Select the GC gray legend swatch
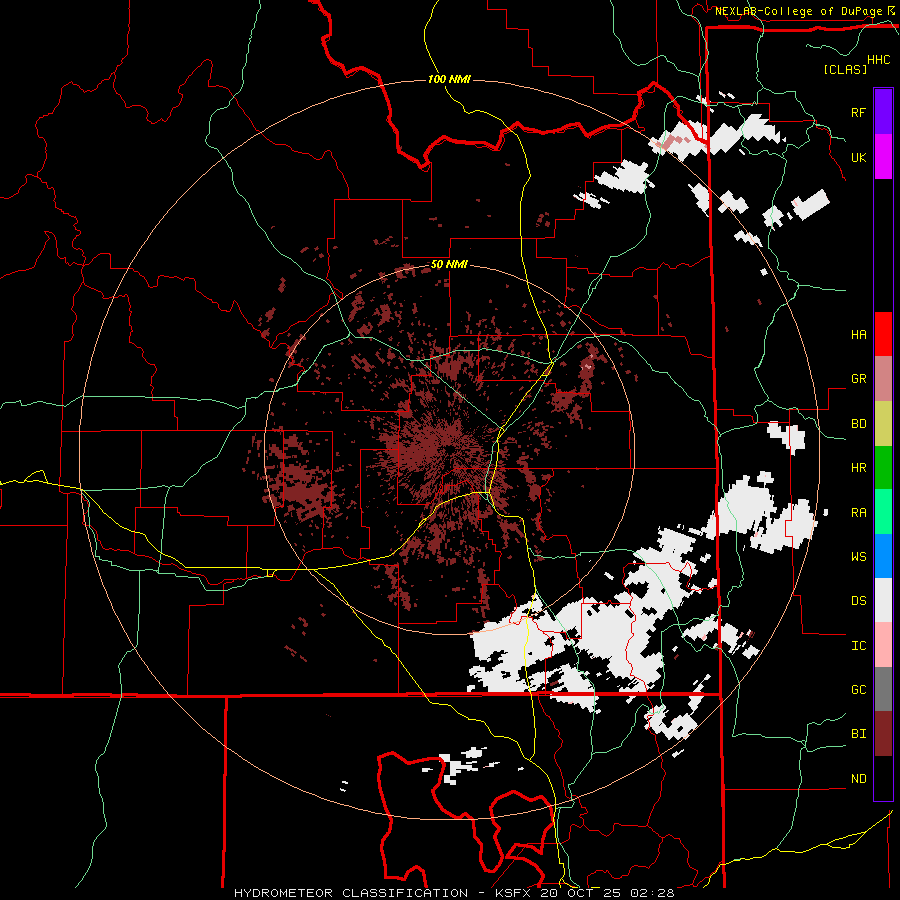900x900 pixels. click(x=883, y=689)
